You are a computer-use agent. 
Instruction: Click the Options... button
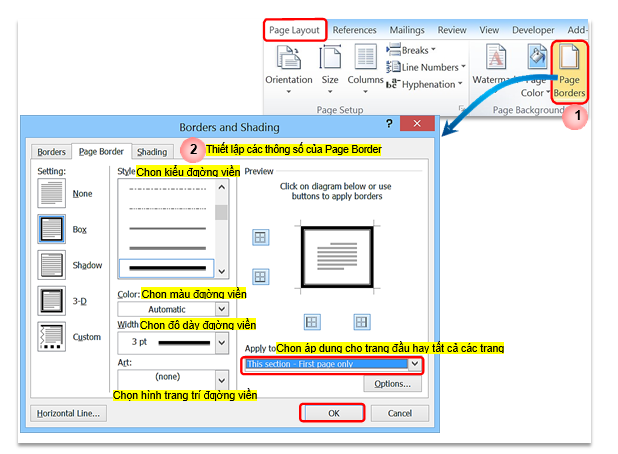point(392,384)
